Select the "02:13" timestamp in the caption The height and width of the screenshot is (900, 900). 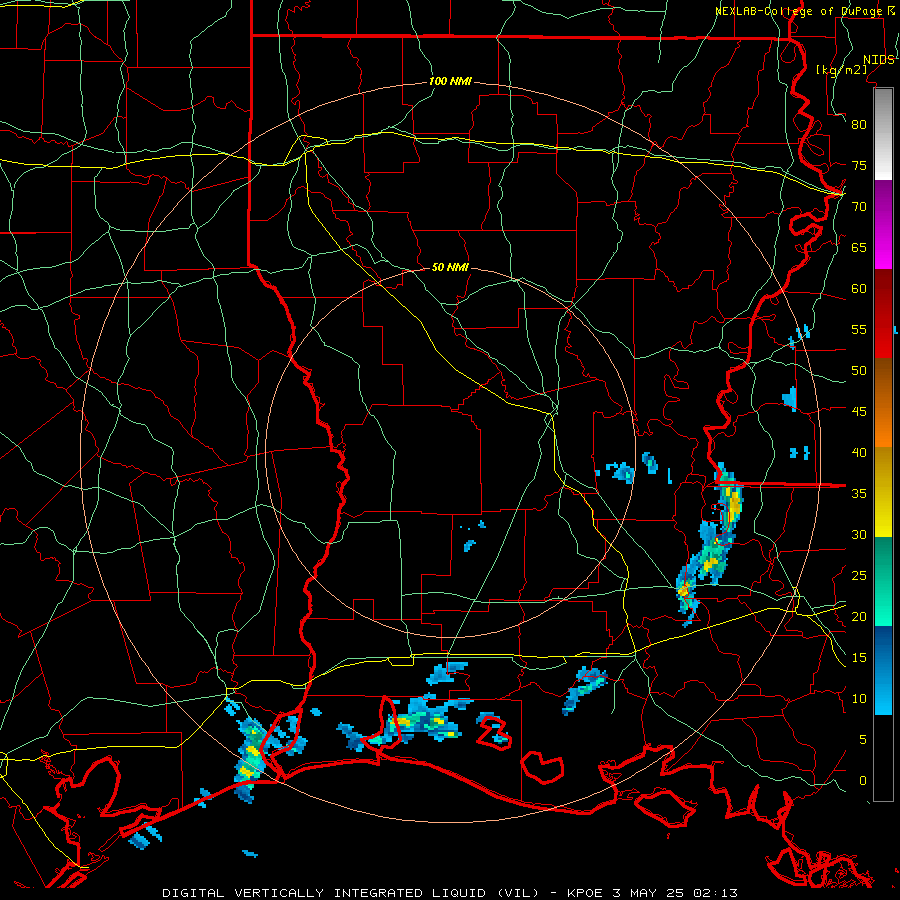coord(715,893)
